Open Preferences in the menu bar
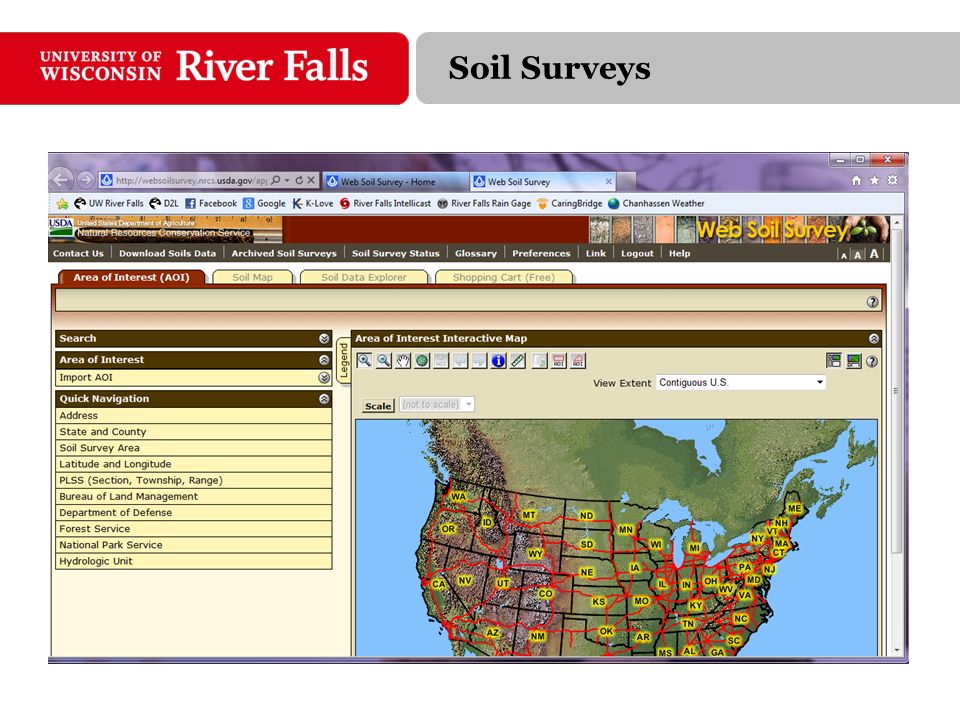Image resolution: width=960 pixels, height=720 pixels. pos(541,253)
